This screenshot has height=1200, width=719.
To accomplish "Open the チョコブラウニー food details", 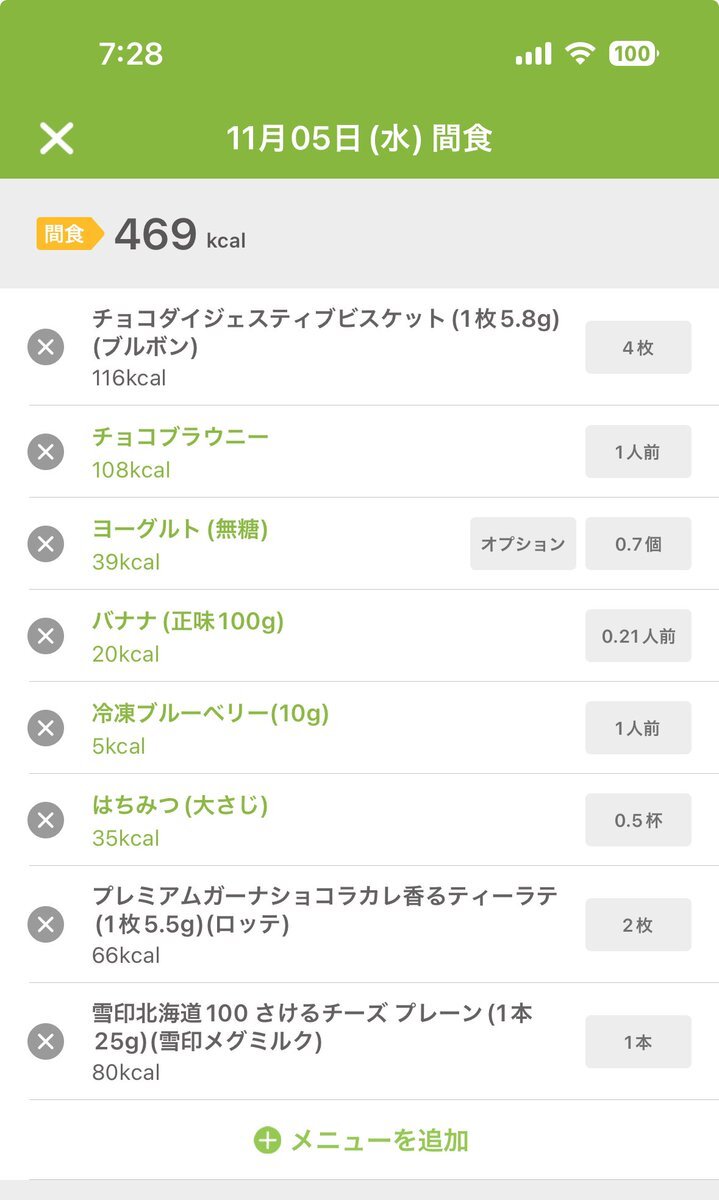I will point(180,438).
